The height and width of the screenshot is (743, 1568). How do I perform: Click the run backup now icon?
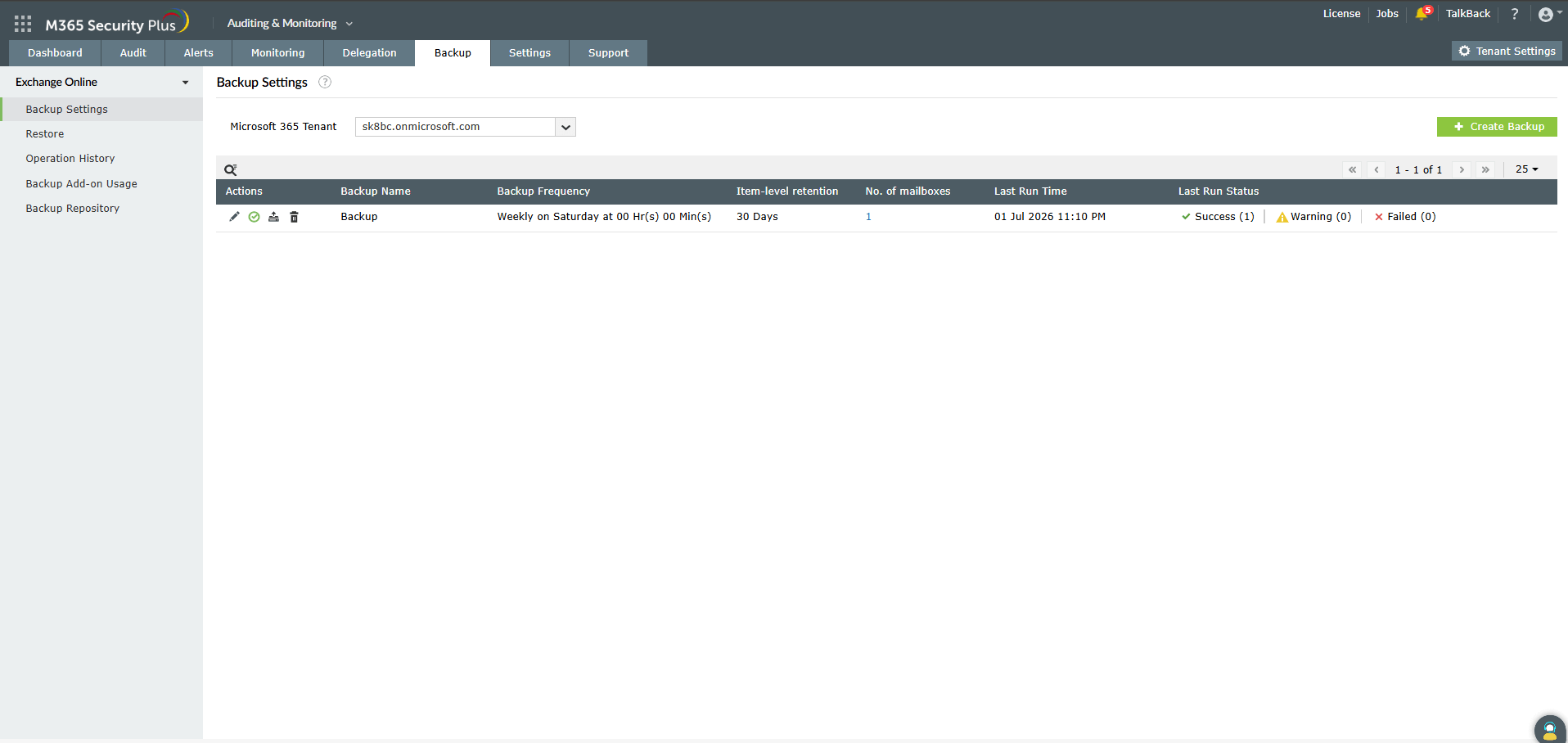click(x=273, y=217)
